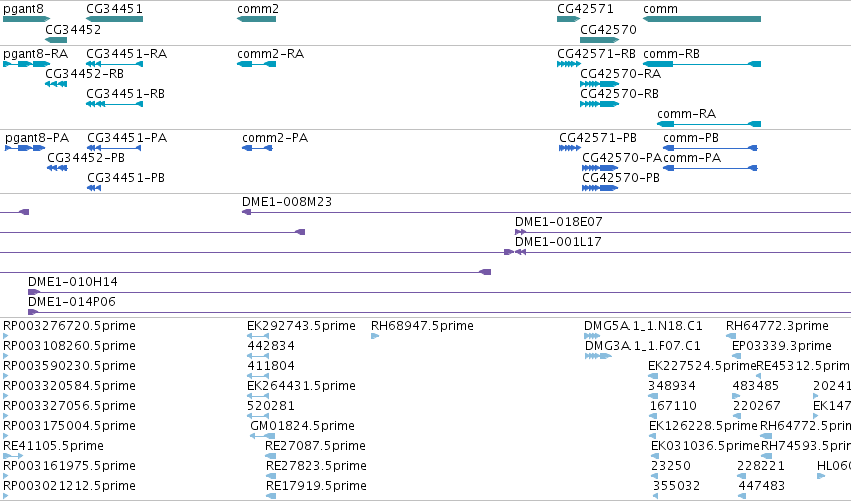Click the pgant8-RA transcript
Image resolution: width=851 pixels, height=501 pixels.
(x=26, y=64)
